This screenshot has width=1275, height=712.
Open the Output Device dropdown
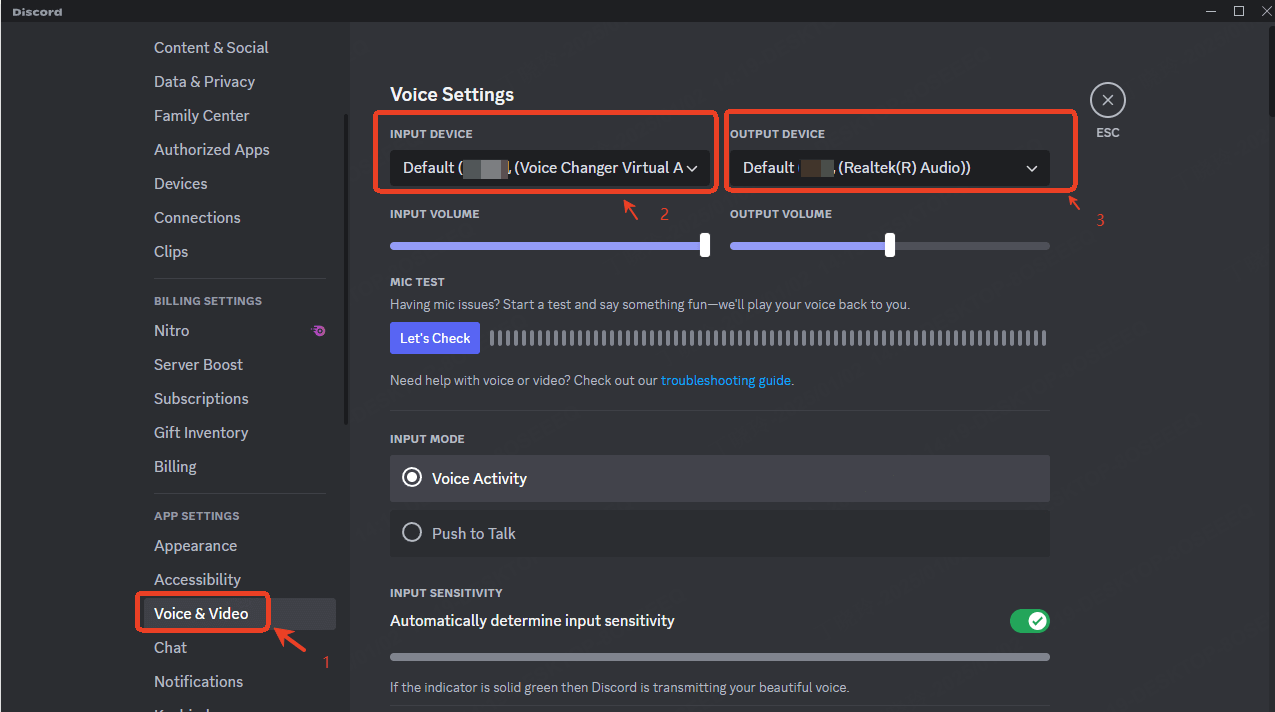tap(898, 167)
